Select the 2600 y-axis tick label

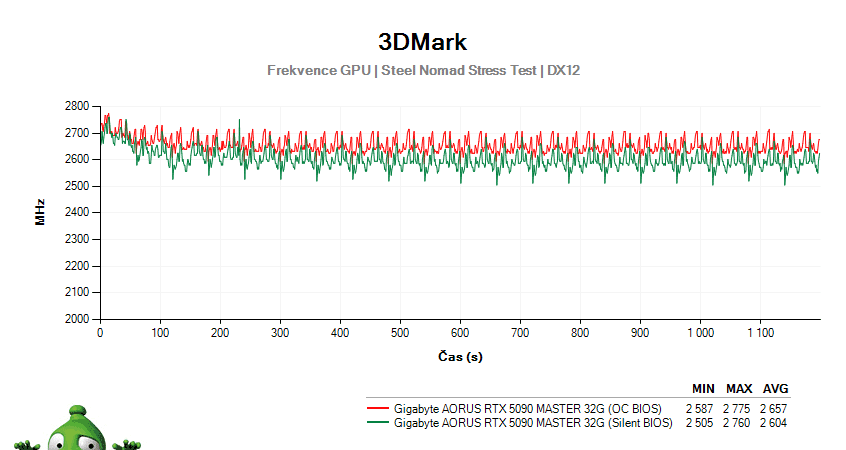coord(77,159)
